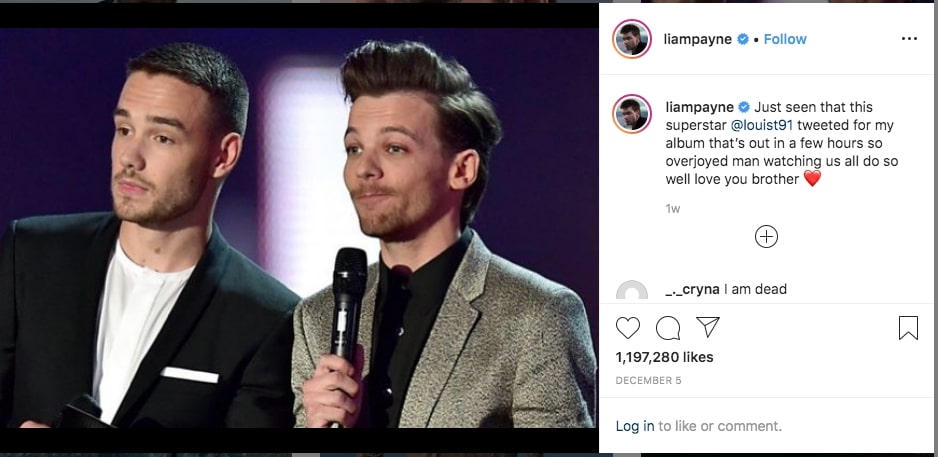
Task: Open the December 5 post date
Action: (x=648, y=381)
